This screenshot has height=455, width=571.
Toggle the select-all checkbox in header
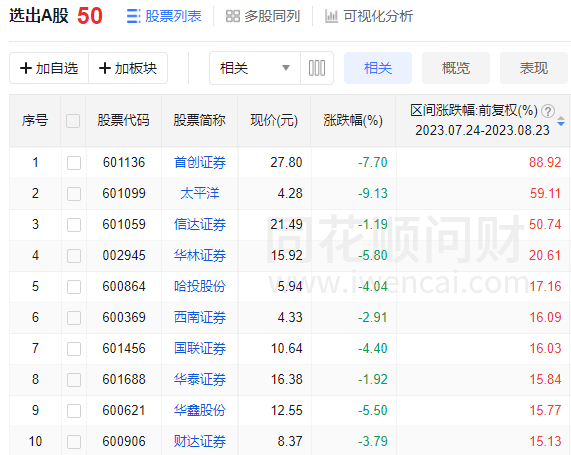coord(73,121)
